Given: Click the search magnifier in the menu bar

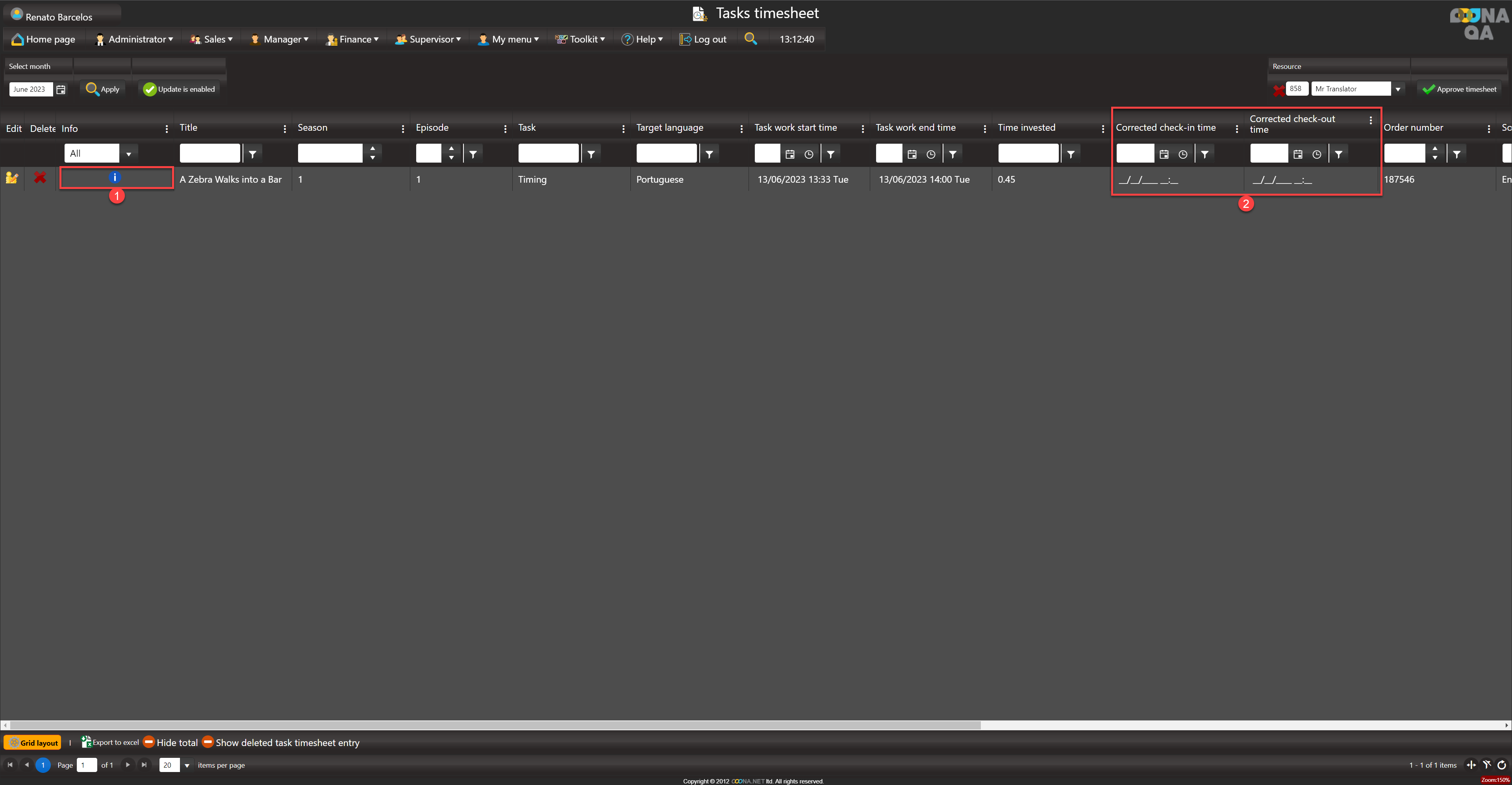Looking at the screenshot, I should coord(750,39).
